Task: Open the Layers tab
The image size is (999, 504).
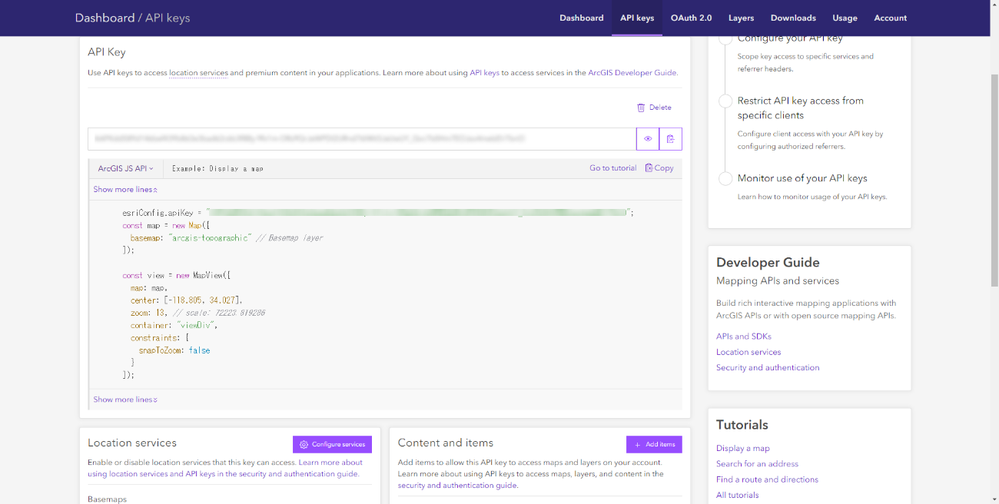Action: pos(741,18)
